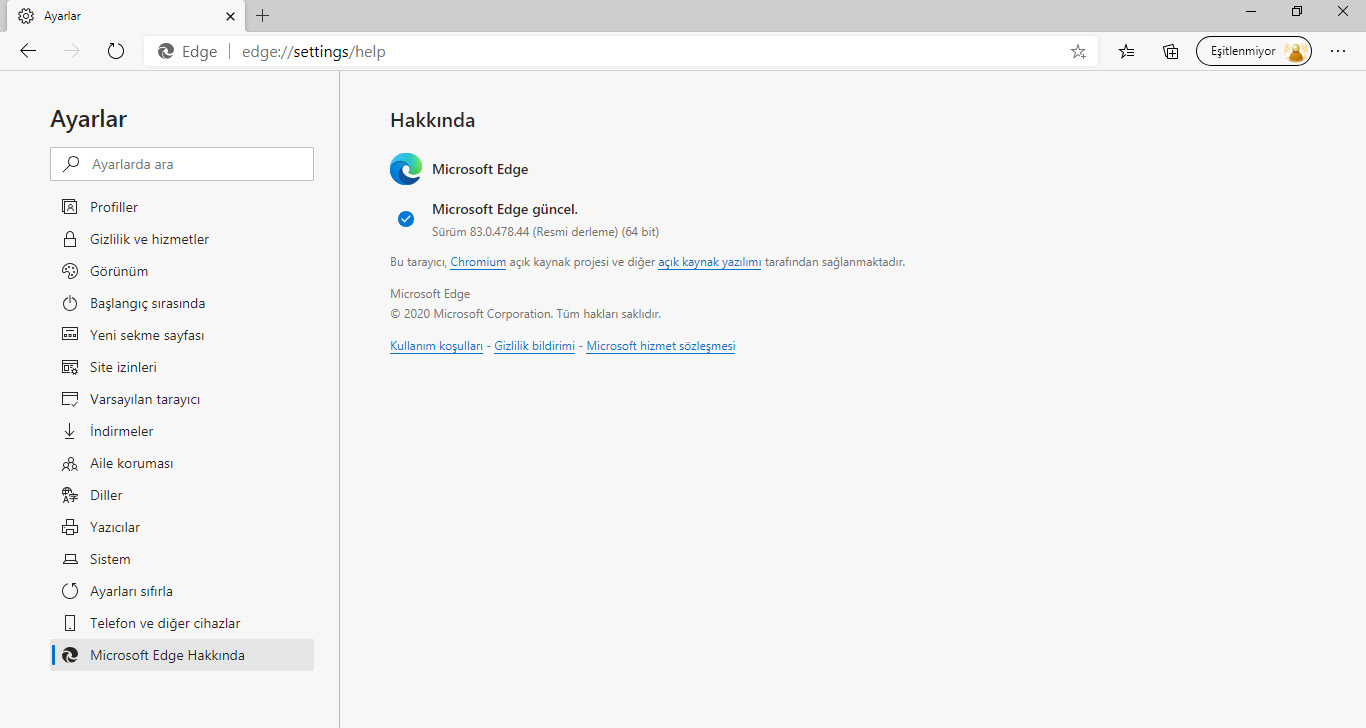
Task: Restore down the browser window
Action: pos(1297,11)
